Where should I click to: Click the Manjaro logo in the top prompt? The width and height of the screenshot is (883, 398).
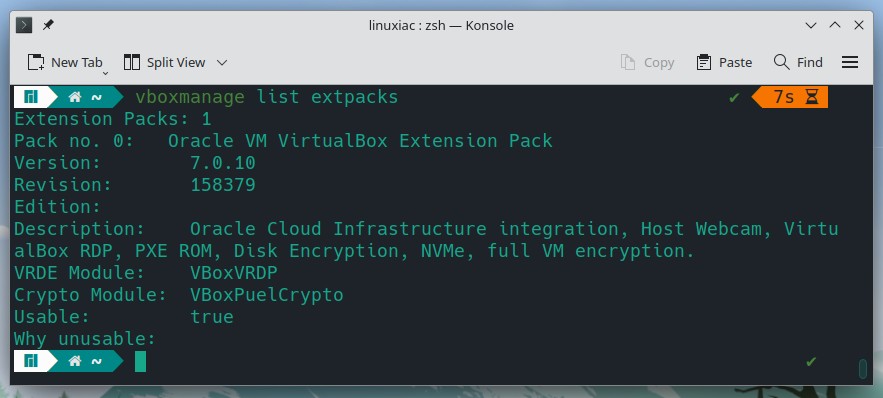(30, 97)
